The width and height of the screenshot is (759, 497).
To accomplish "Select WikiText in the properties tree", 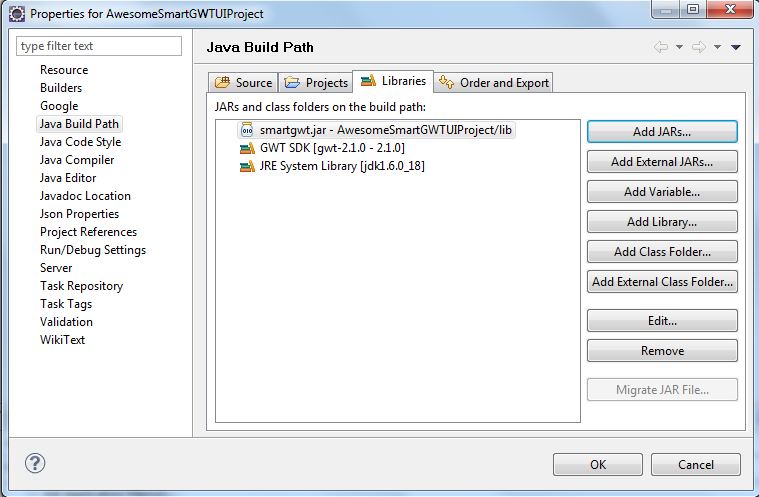I will (62, 340).
